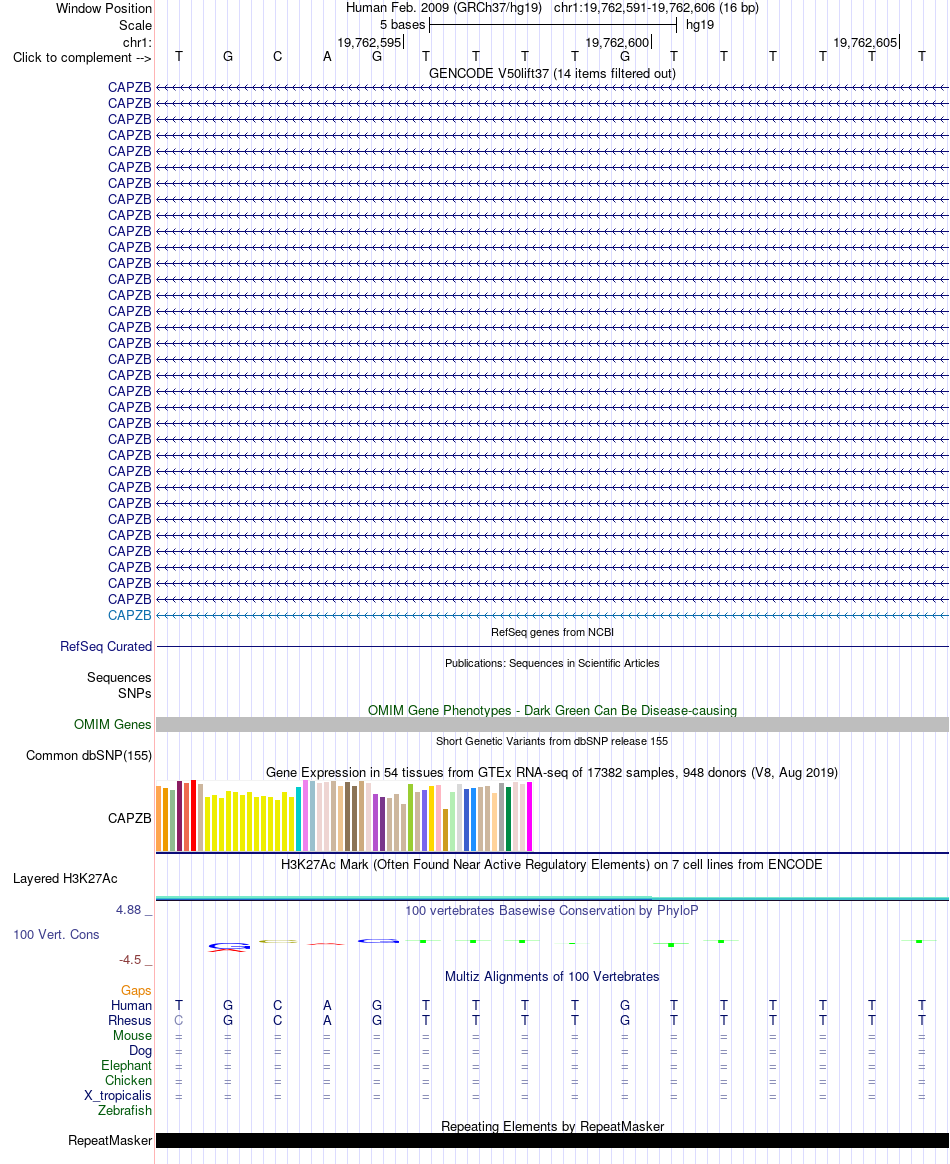Click the magenta last bar of GTEx chart
Viewport: 950px width, 1164px height.
[x=529, y=816]
